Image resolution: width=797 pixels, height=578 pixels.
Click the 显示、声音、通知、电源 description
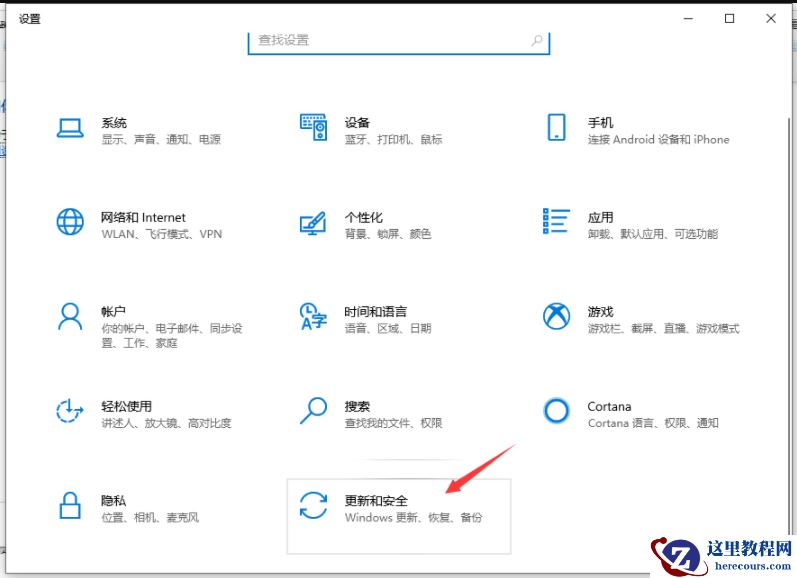point(161,139)
